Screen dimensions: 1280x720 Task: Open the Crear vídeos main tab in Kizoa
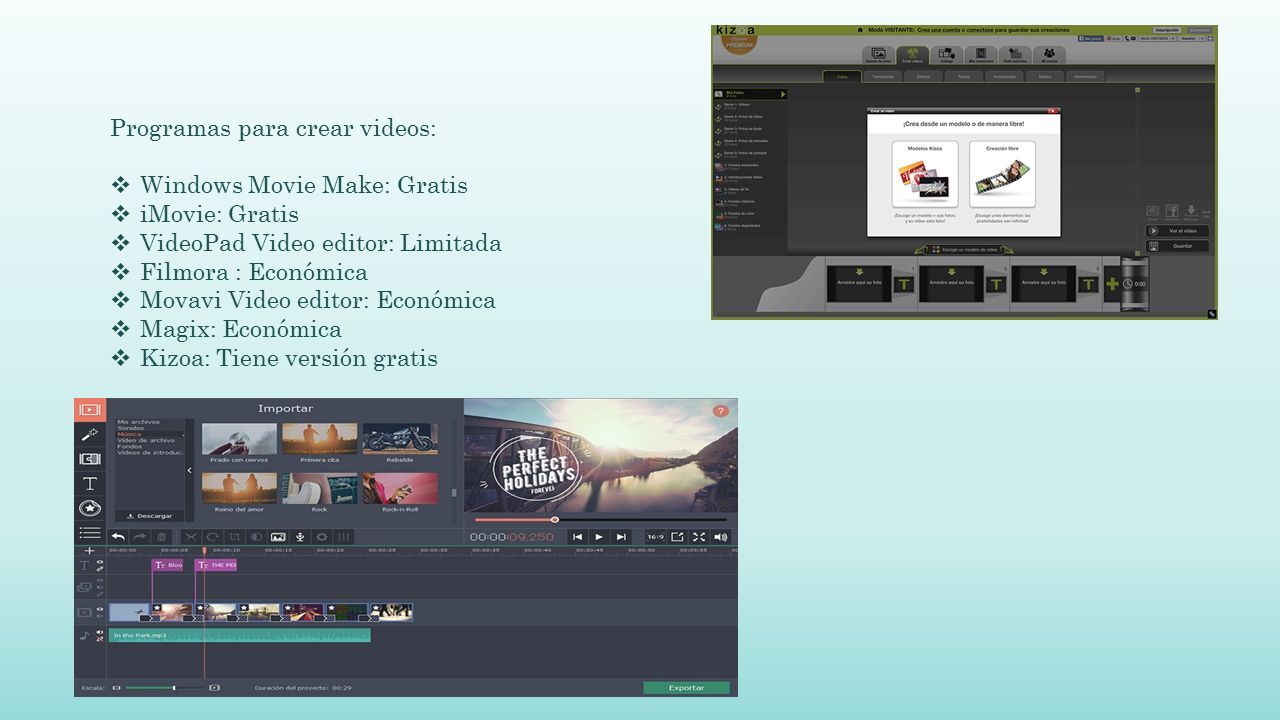[913, 56]
